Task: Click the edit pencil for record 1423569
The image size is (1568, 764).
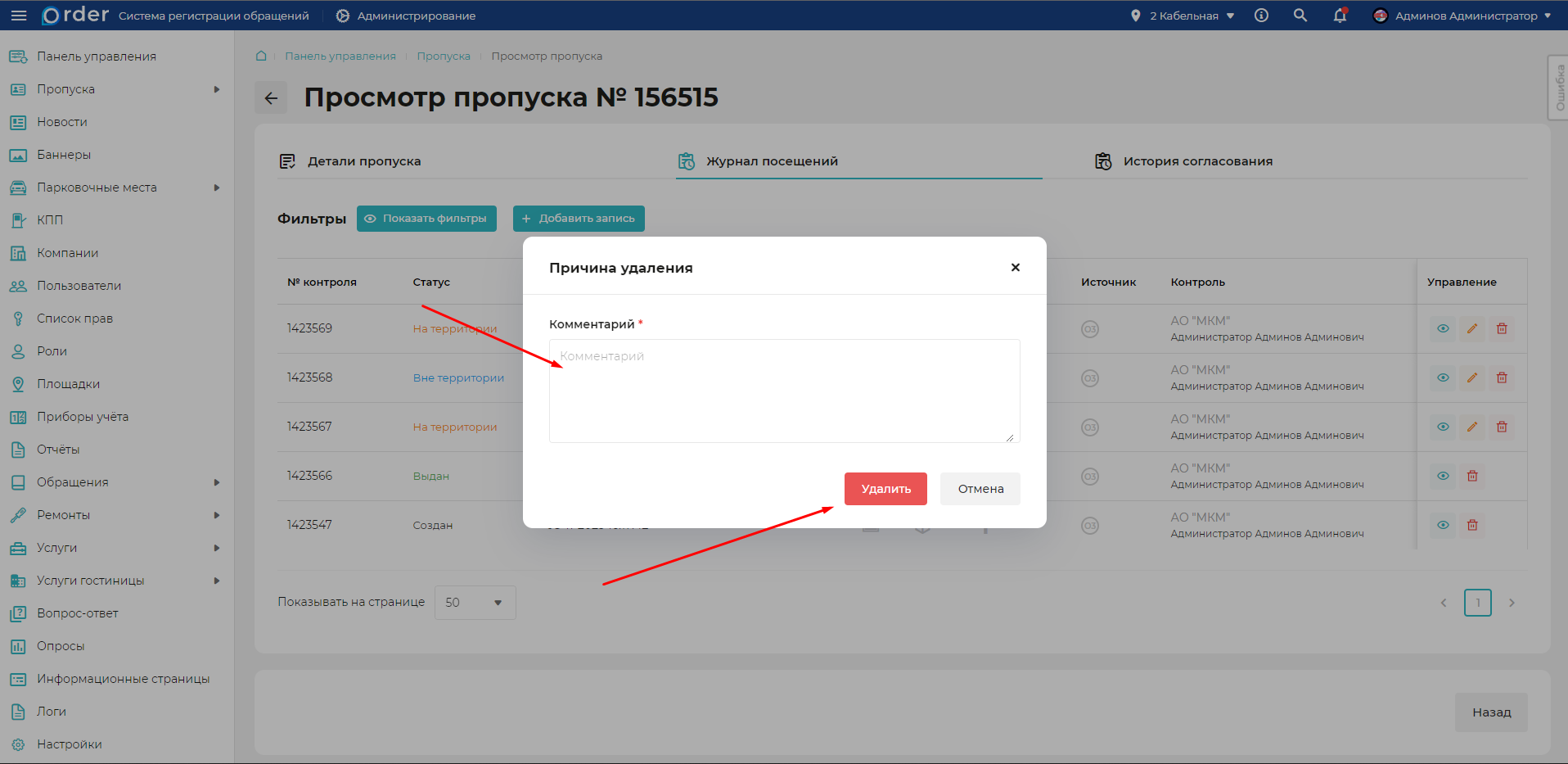Action: (x=1472, y=328)
